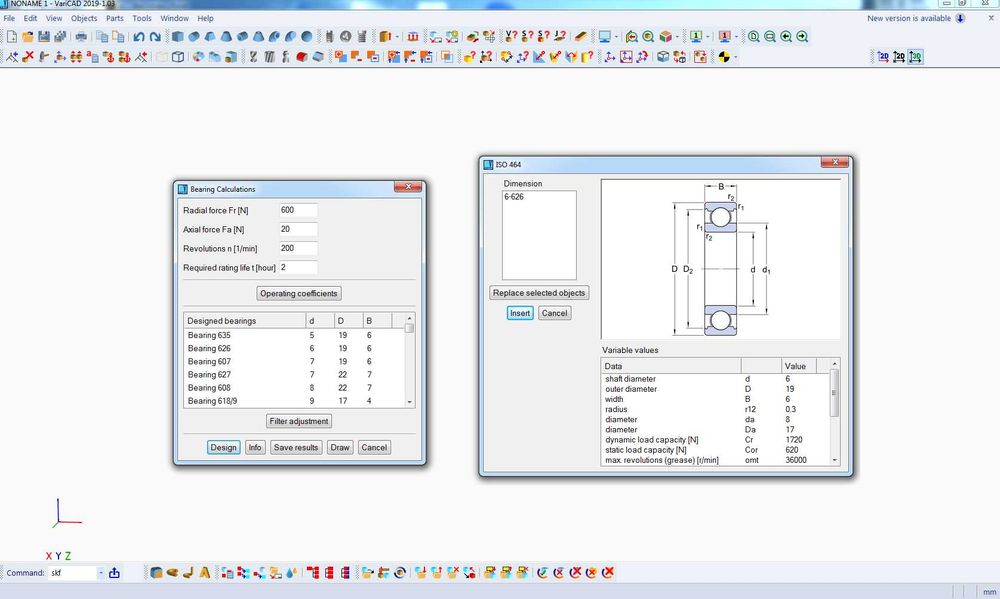Click the water drop icon in the bottom toolbar
The width and height of the screenshot is (1000, 599).
[291, 573]
